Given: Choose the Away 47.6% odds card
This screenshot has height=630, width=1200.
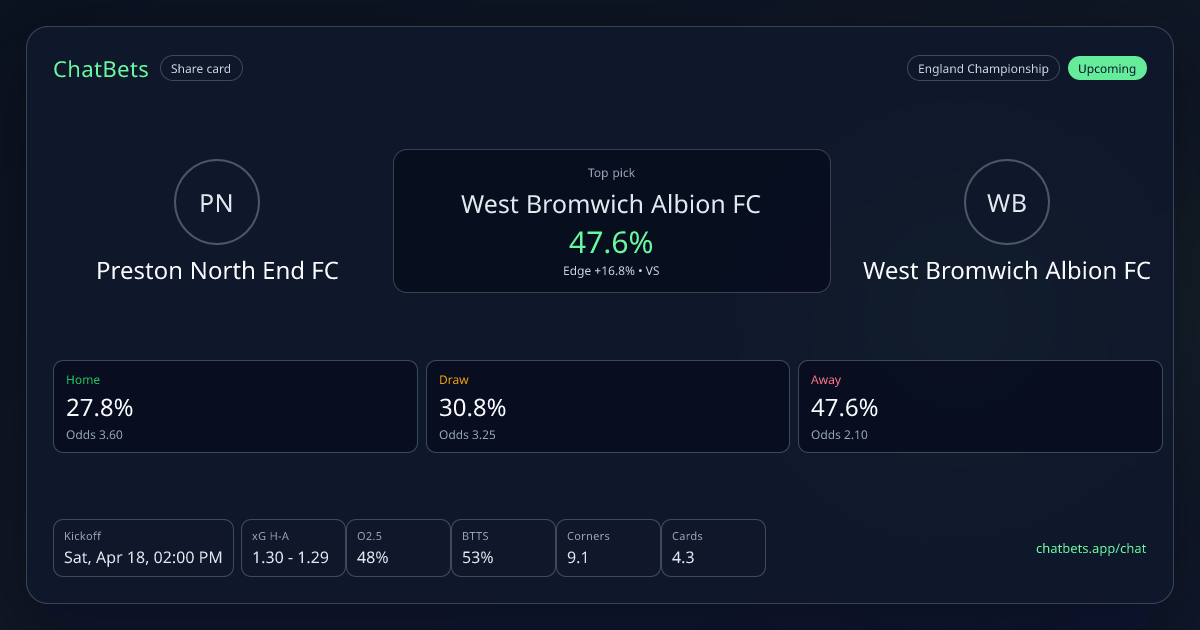Looking at the screenshot, I should [980, 406].
